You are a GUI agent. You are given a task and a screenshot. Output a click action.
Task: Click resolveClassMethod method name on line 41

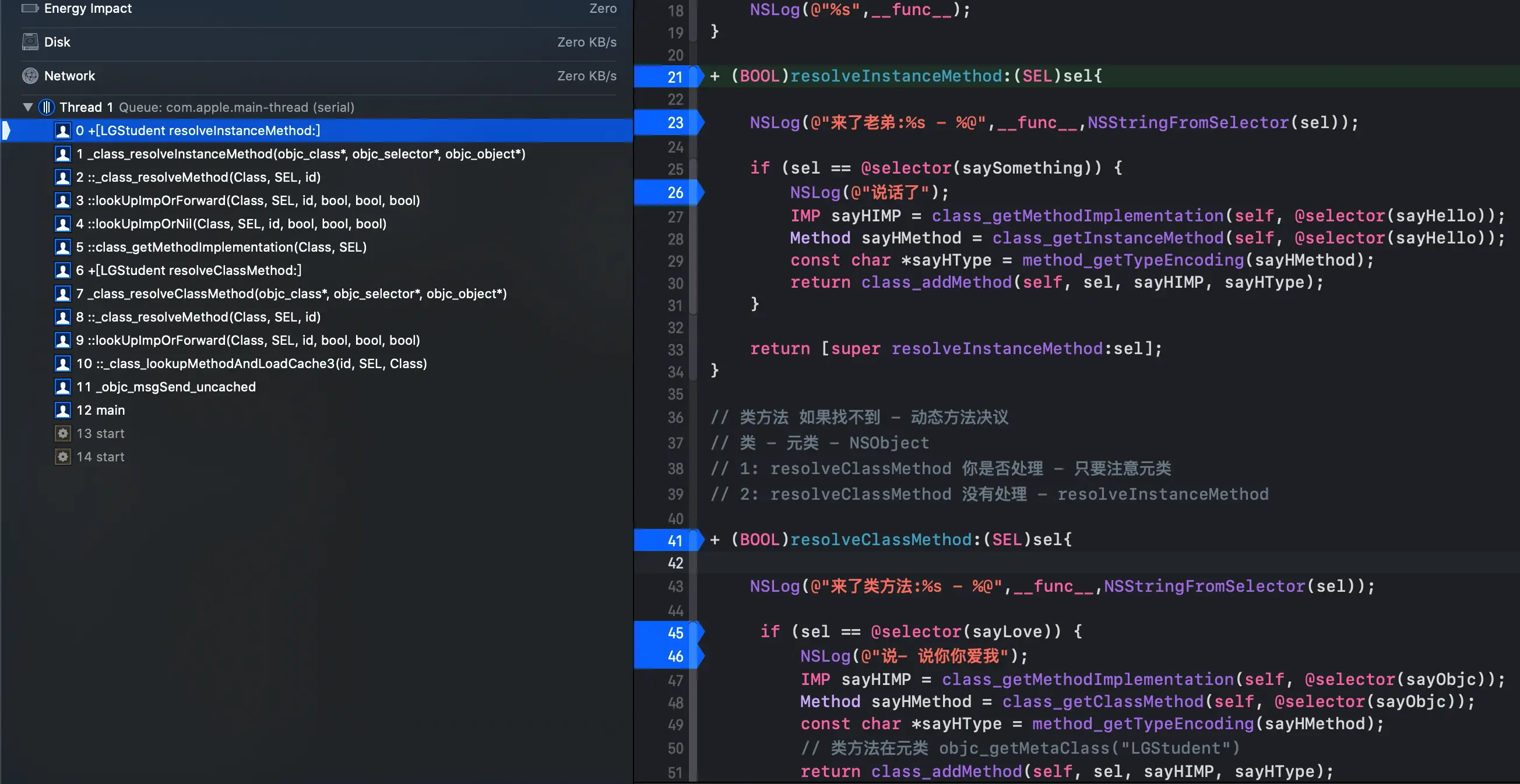881,540
